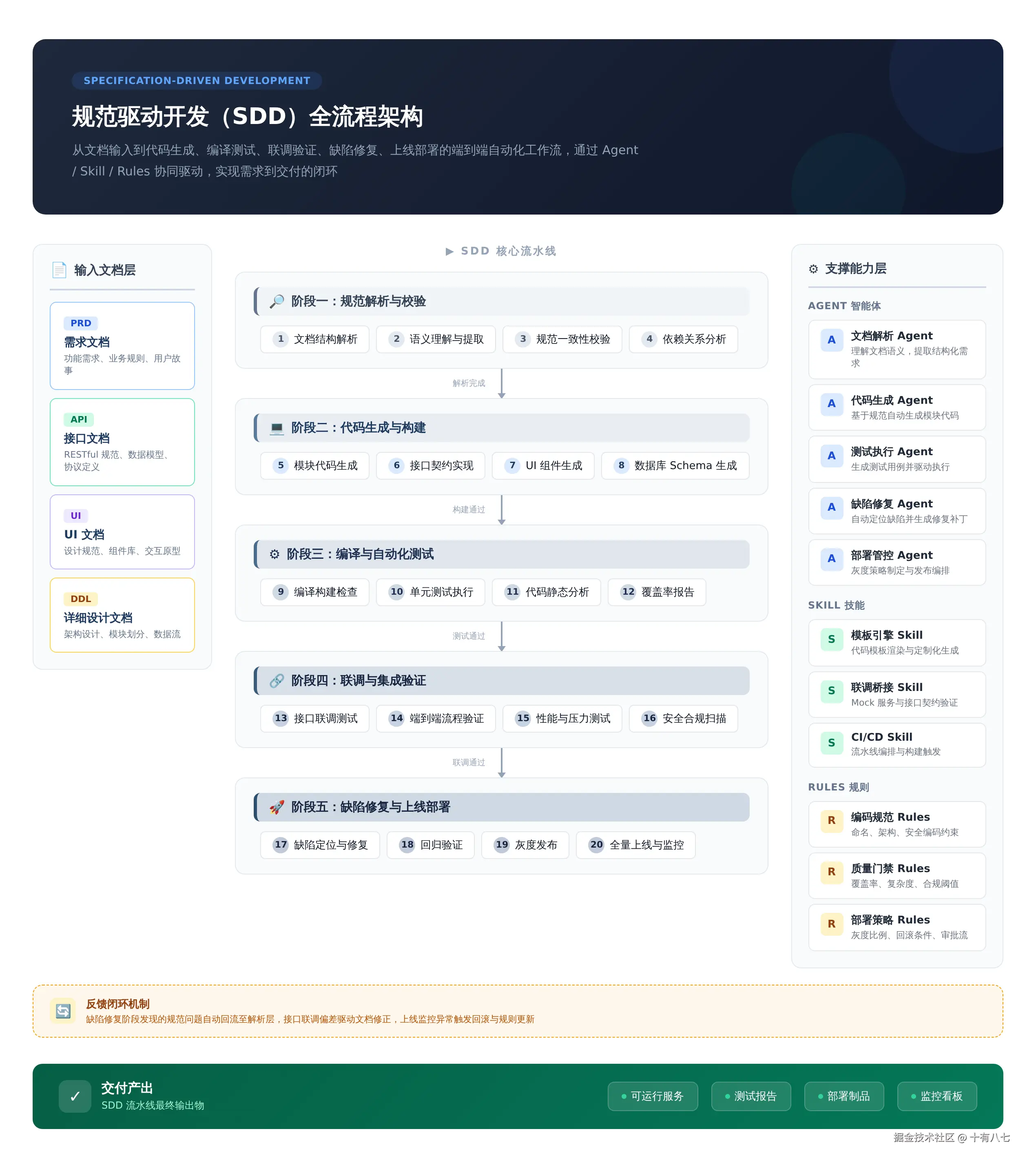Click the gear icon in 阶段三 header
The width and height of the screenshot is (1036, 1169).
tap(274, 554)
